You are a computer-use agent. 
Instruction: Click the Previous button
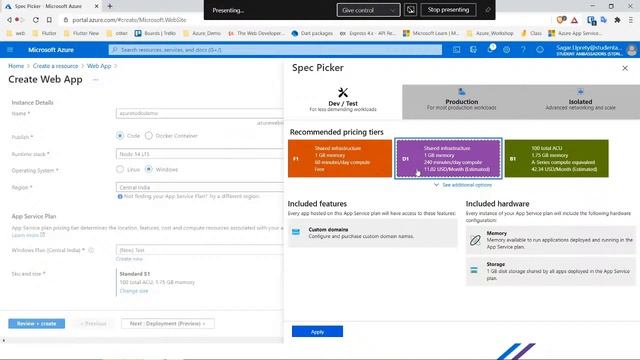pyautogui.click(x=93, y=323)
